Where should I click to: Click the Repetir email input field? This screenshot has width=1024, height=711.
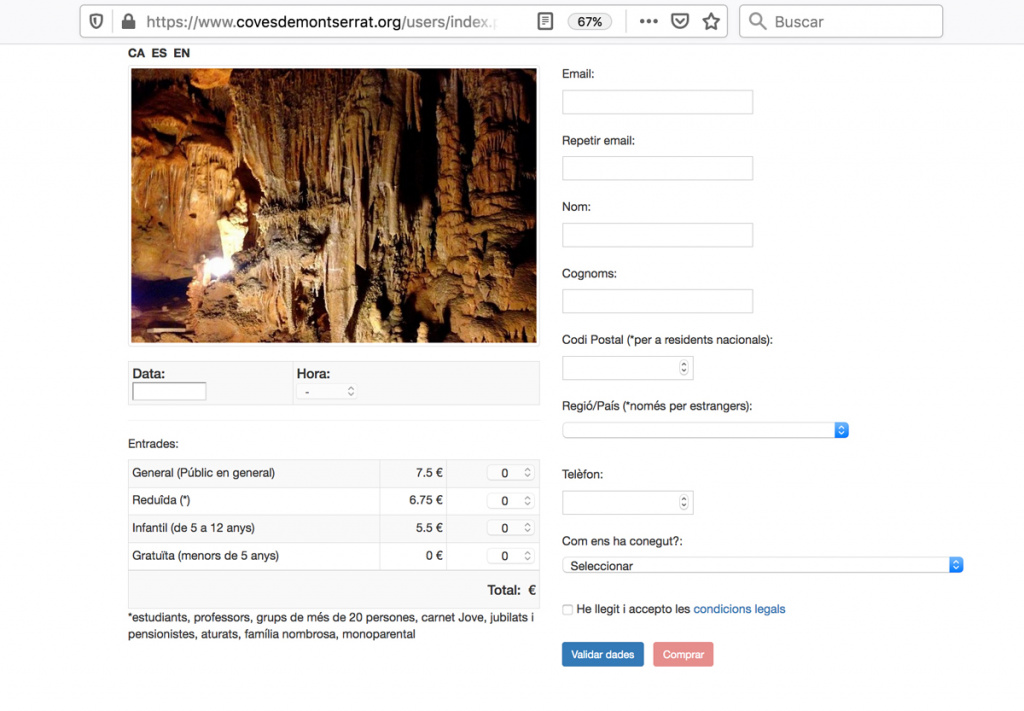tap(657, 168)
